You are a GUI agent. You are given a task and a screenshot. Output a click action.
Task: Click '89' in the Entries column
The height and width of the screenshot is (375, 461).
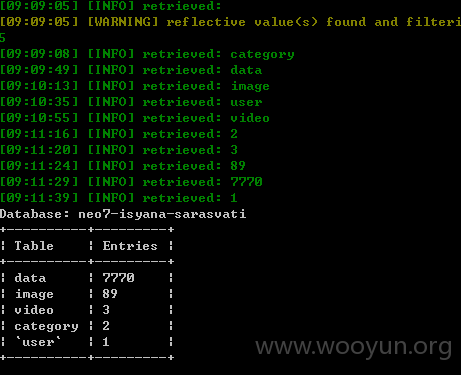click(110, 294)
